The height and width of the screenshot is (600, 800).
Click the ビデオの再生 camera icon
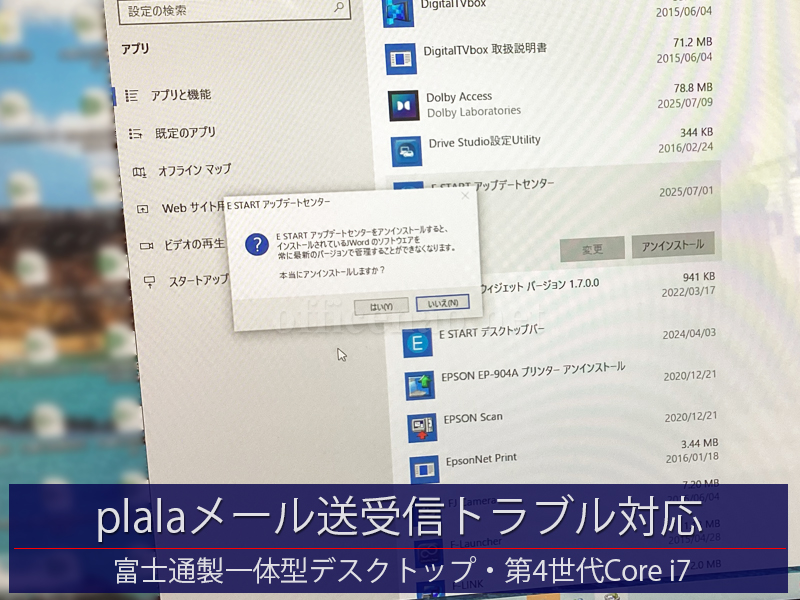point(146,246)
